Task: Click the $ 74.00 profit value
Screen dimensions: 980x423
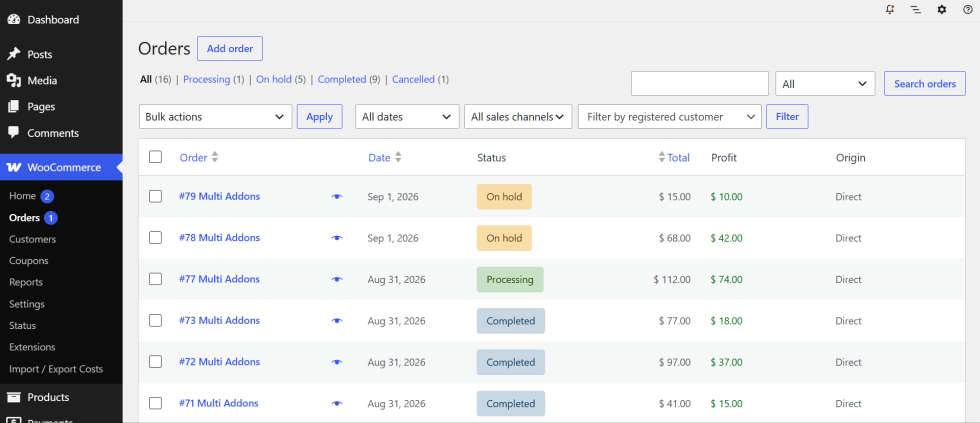Action: tap(726, 279)
